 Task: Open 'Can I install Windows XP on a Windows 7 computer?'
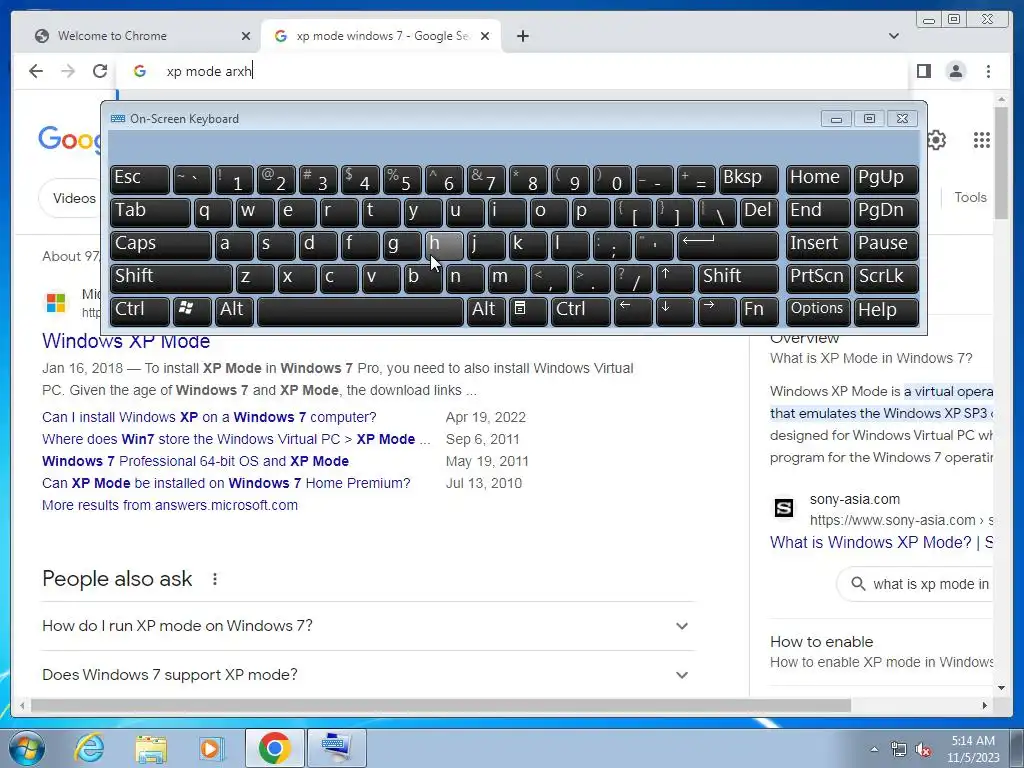click(209, 417)
